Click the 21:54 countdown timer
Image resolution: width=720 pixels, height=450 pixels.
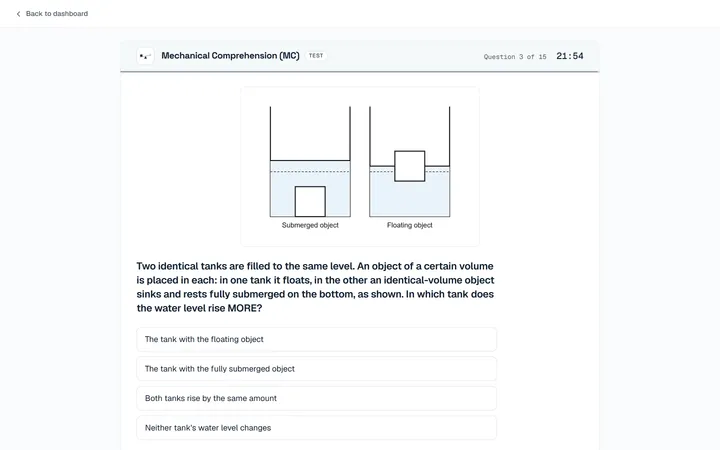point(570,56)
